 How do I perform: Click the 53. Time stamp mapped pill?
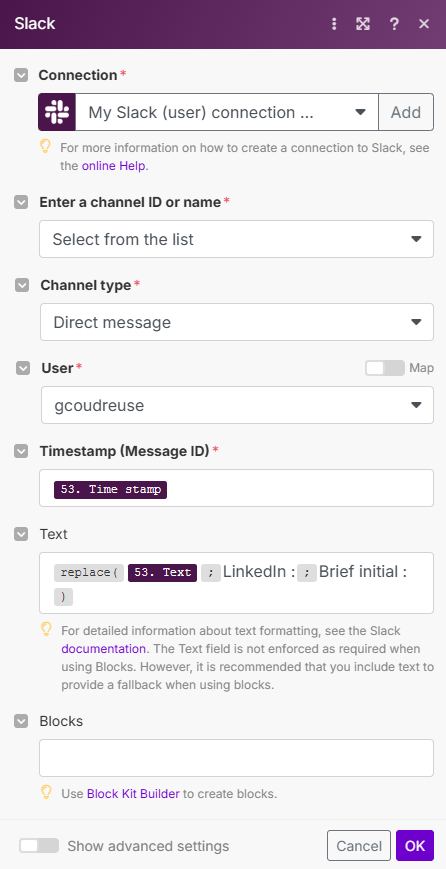[110, 489]
